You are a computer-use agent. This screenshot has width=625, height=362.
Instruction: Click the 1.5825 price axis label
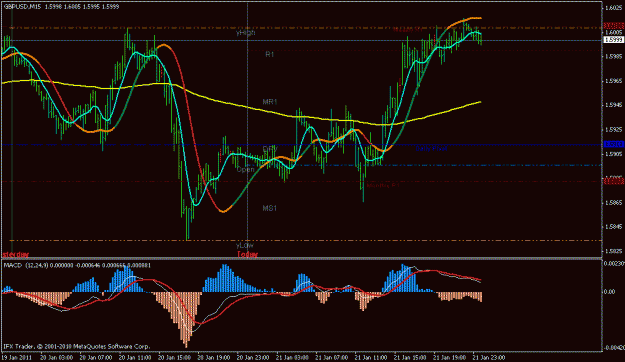click(x=613, y=251)
